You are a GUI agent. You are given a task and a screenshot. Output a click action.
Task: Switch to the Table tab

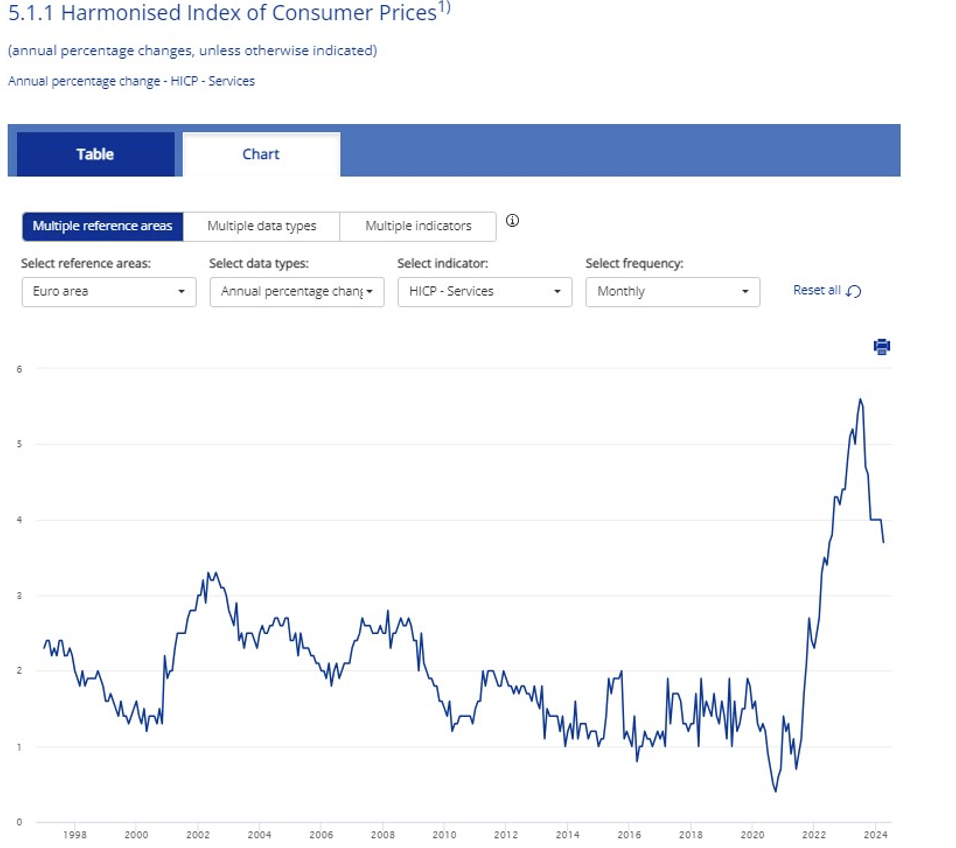[x=95, y=154]
